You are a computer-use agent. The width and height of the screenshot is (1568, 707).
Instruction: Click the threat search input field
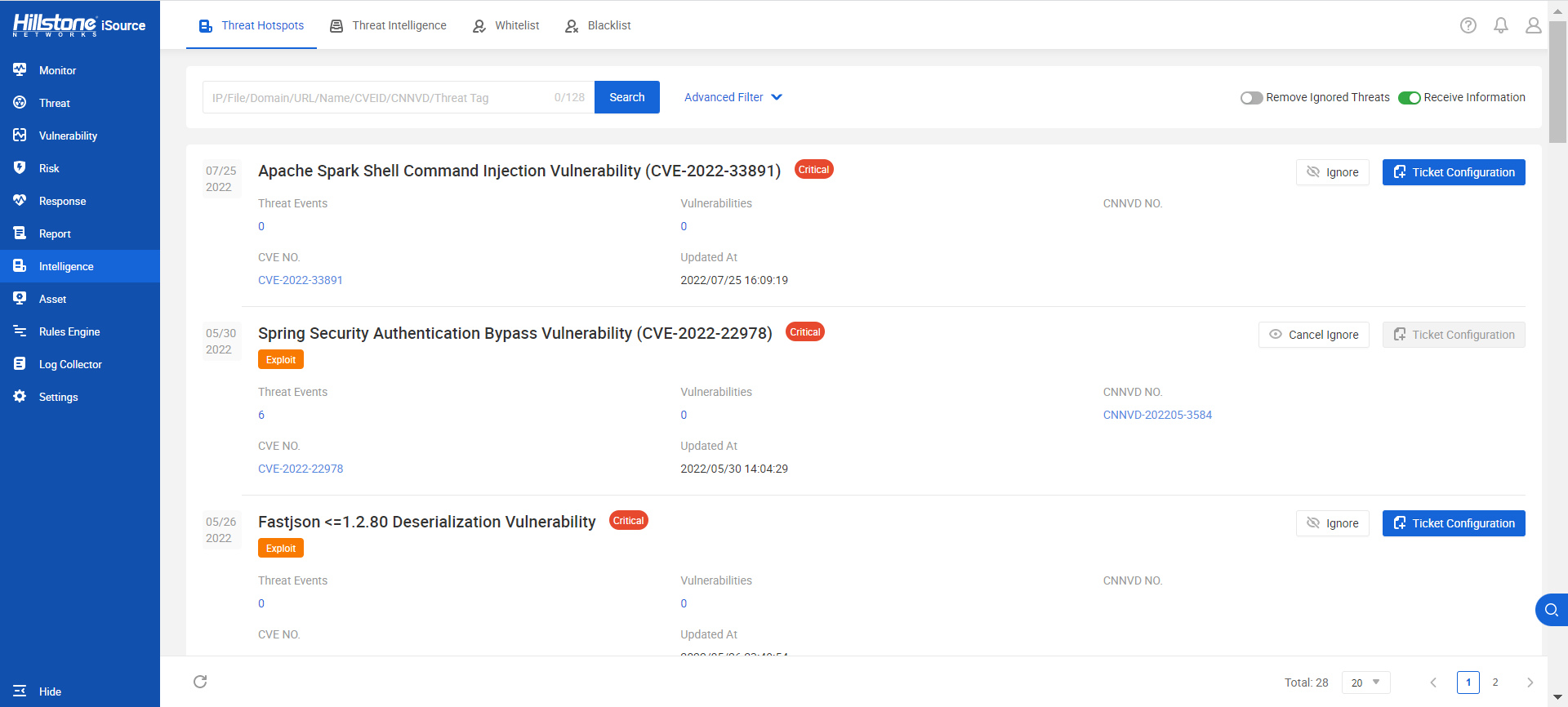tap(399, 97)
